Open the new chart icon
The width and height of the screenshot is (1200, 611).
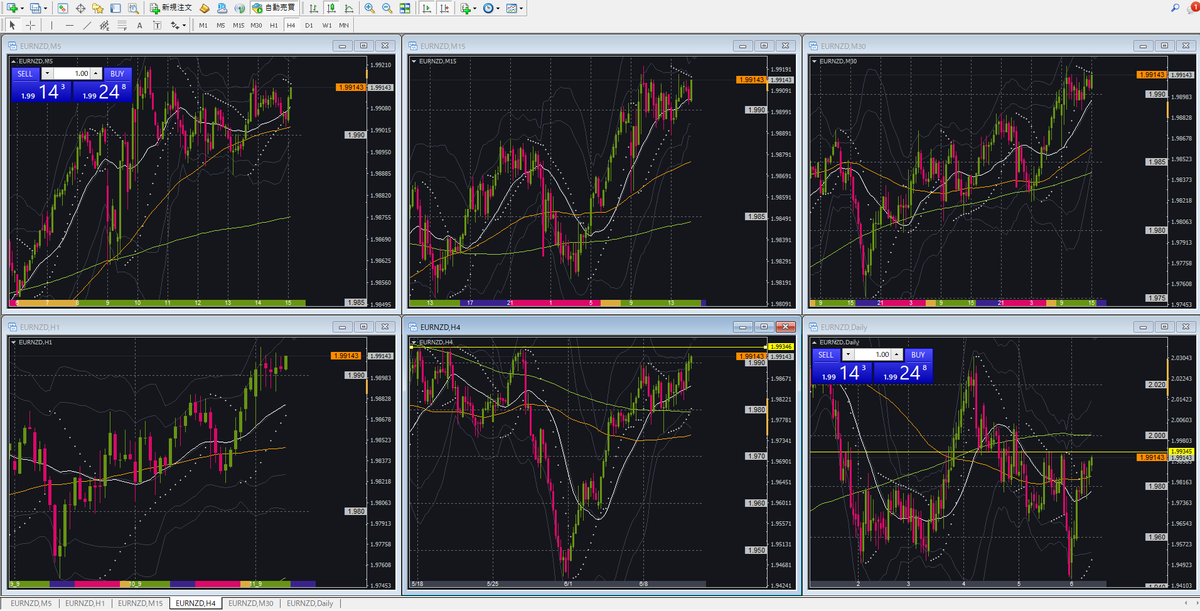12,8
